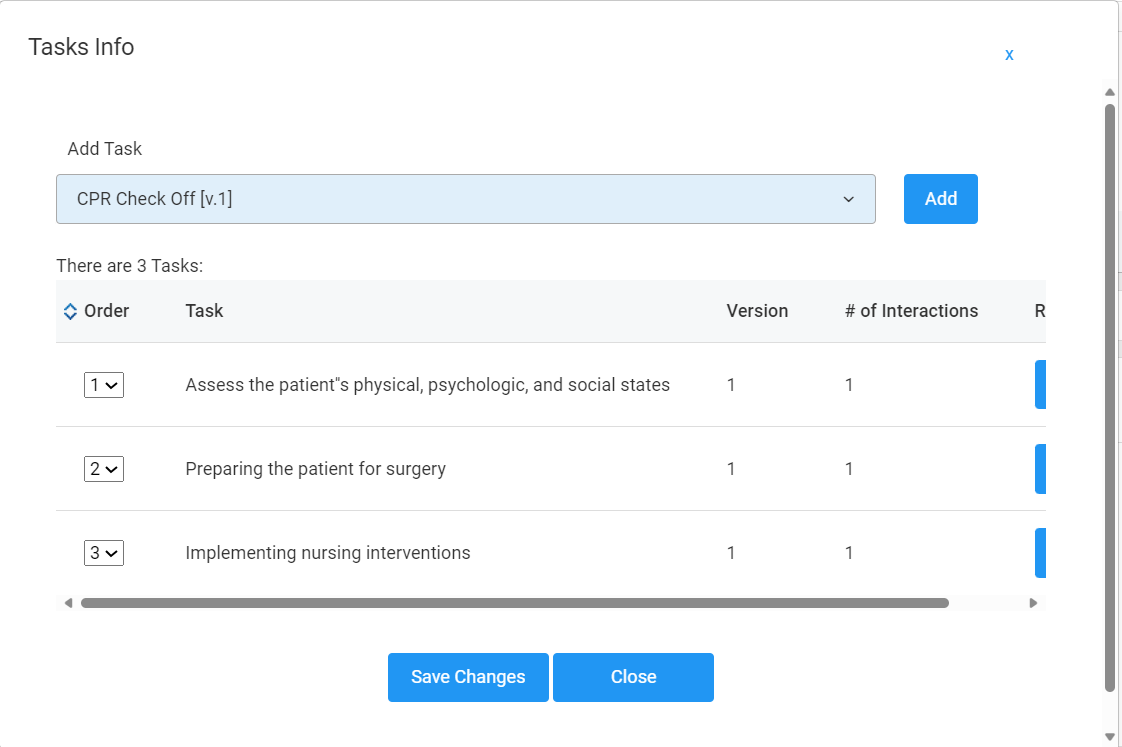This screenshot has height=747, width=1122.
Task: Click the Task column header
Action: (x=204, y=311)
